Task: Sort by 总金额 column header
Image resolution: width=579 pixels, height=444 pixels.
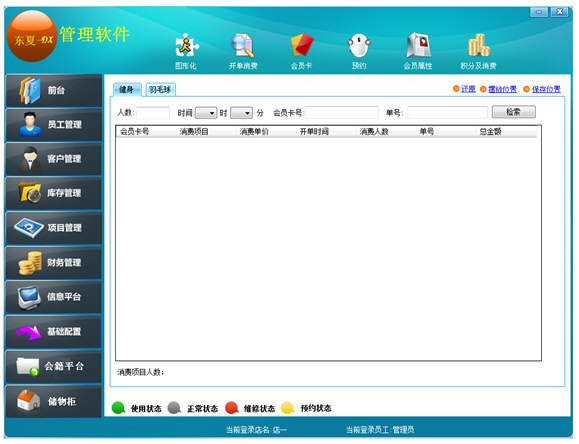Action: tap(506, 132)
